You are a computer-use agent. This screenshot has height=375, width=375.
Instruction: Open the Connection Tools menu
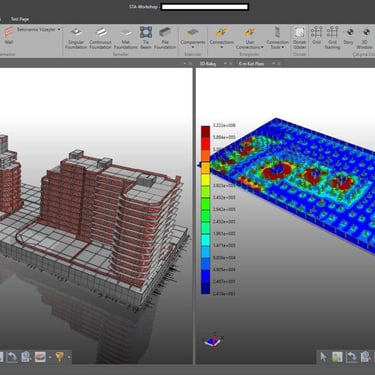click(x=277, y=38)
